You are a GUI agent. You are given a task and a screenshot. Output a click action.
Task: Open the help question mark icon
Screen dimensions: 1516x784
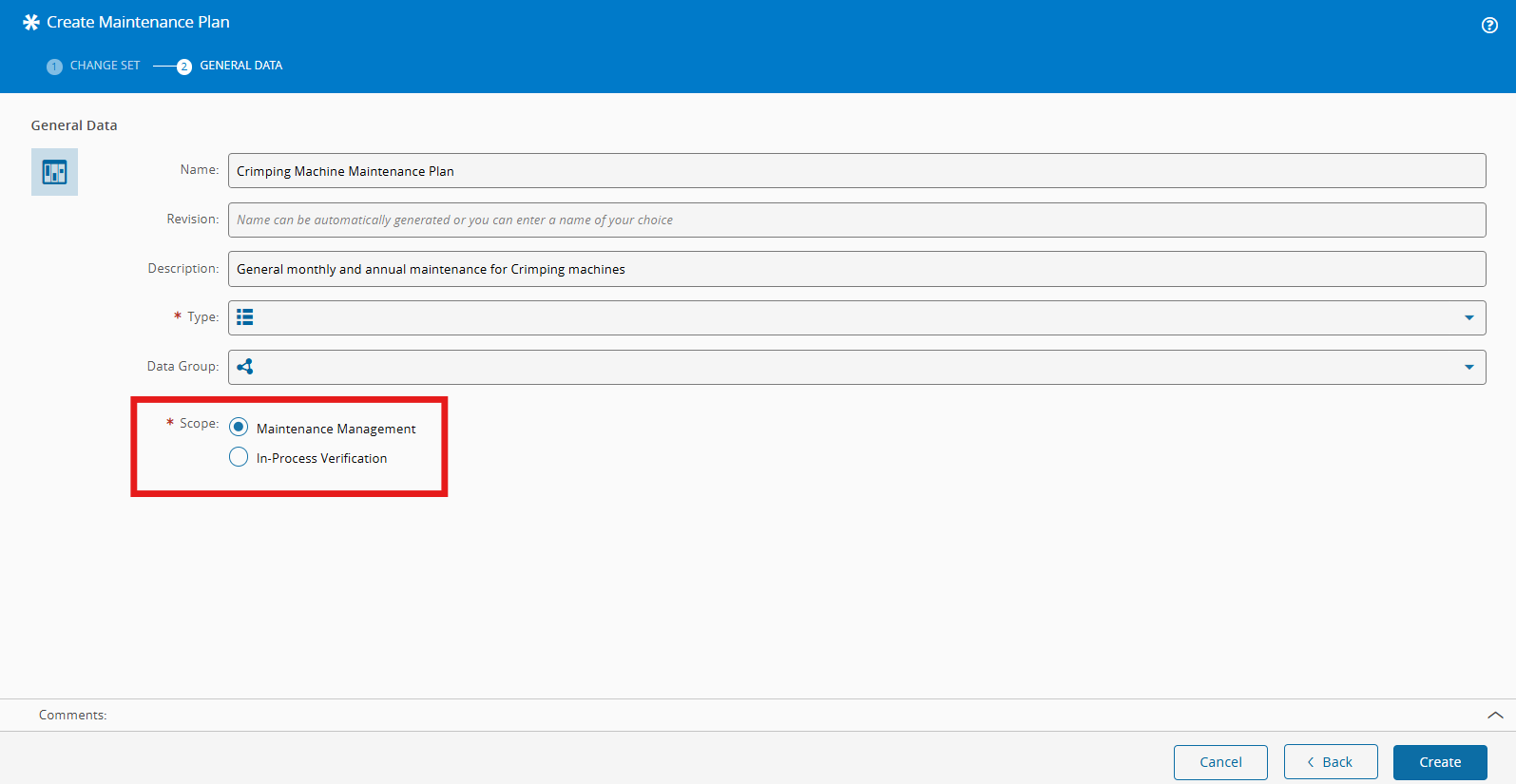coord(1489,26)
